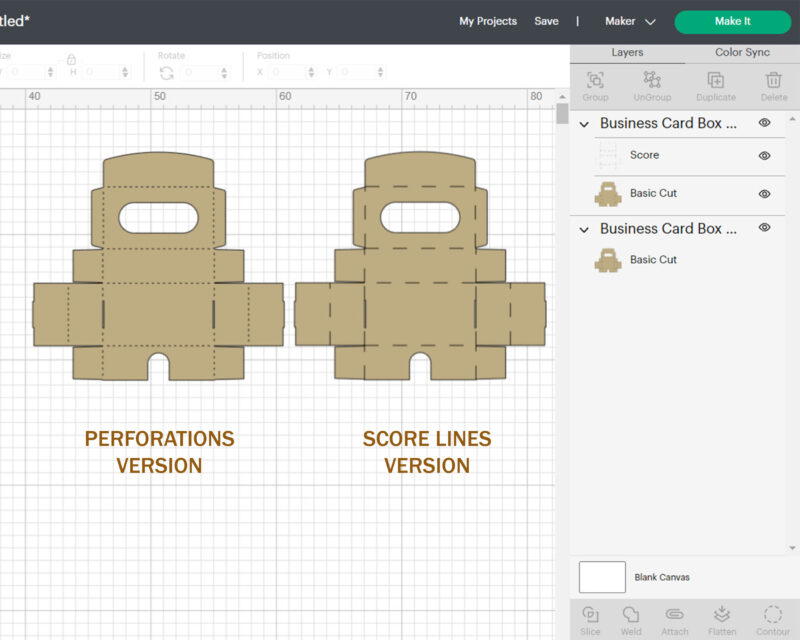Collapse the second Business Card Box group
This screenshot has height=640, width=800.
click(585, 229)
